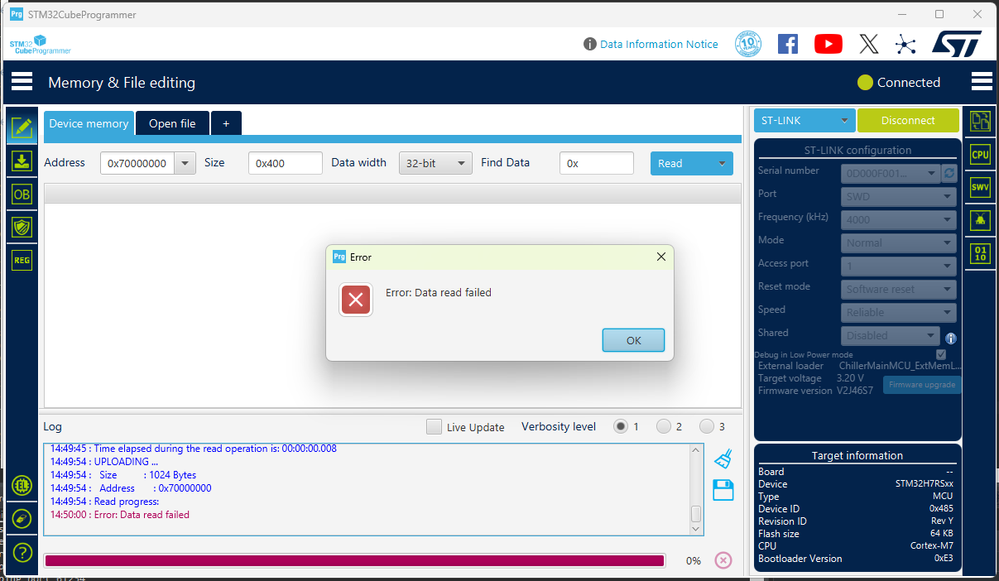Open the Port SWD dropdown

pyautogui.click(x=898, y=196)
